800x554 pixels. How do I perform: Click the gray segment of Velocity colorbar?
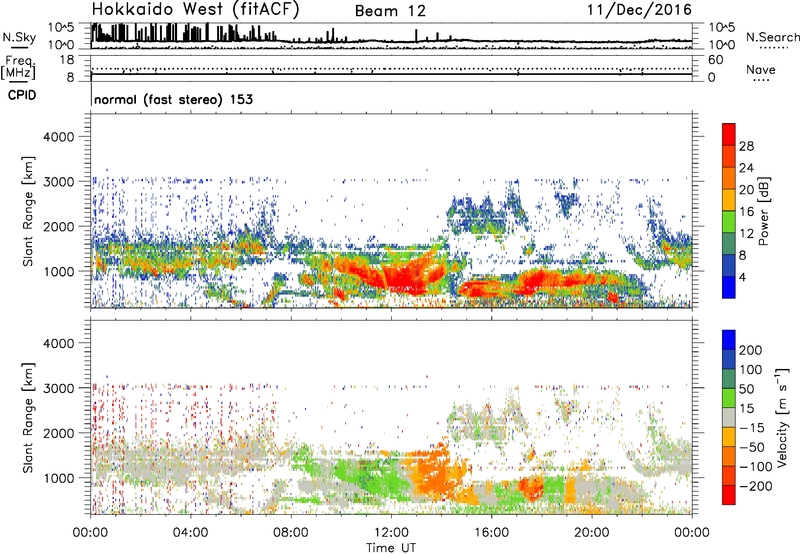[729, 418]
